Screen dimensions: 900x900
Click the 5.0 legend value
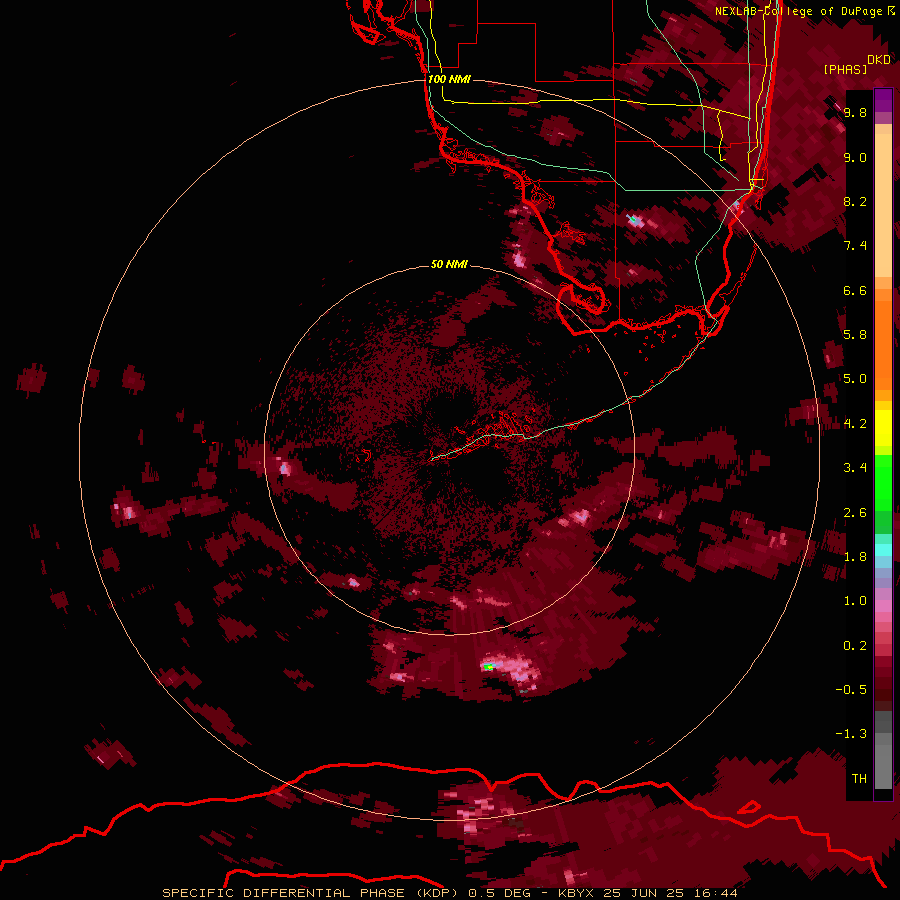tap(855, 379)
